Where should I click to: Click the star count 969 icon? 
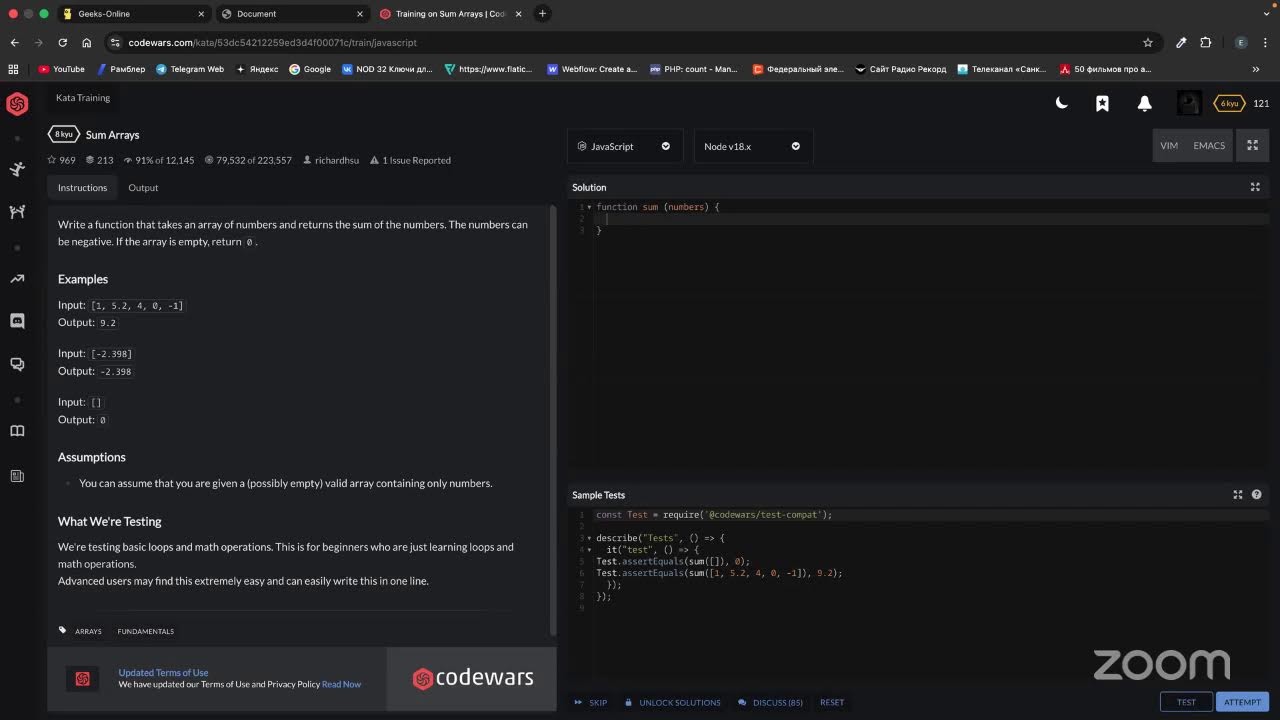coord(52,160)
